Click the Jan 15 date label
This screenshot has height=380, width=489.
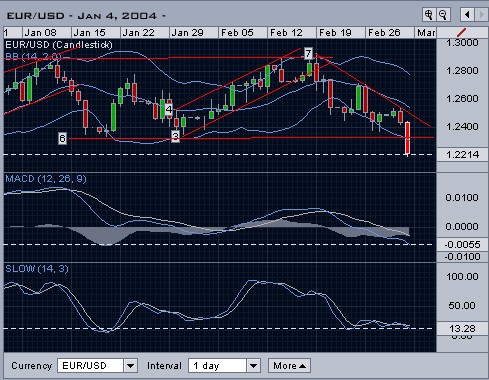click(89, 33)
